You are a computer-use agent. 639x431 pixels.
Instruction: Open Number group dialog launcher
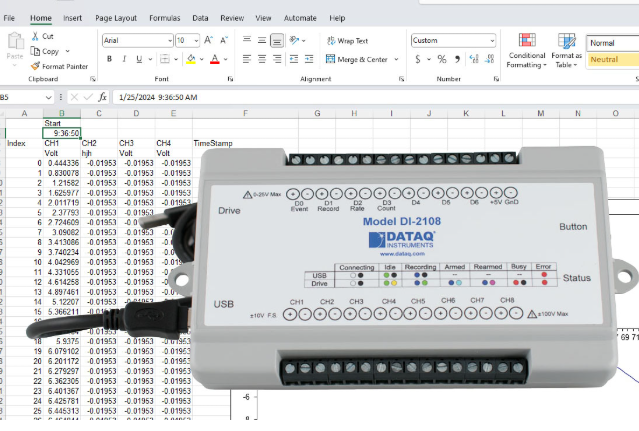click(496, 79)
